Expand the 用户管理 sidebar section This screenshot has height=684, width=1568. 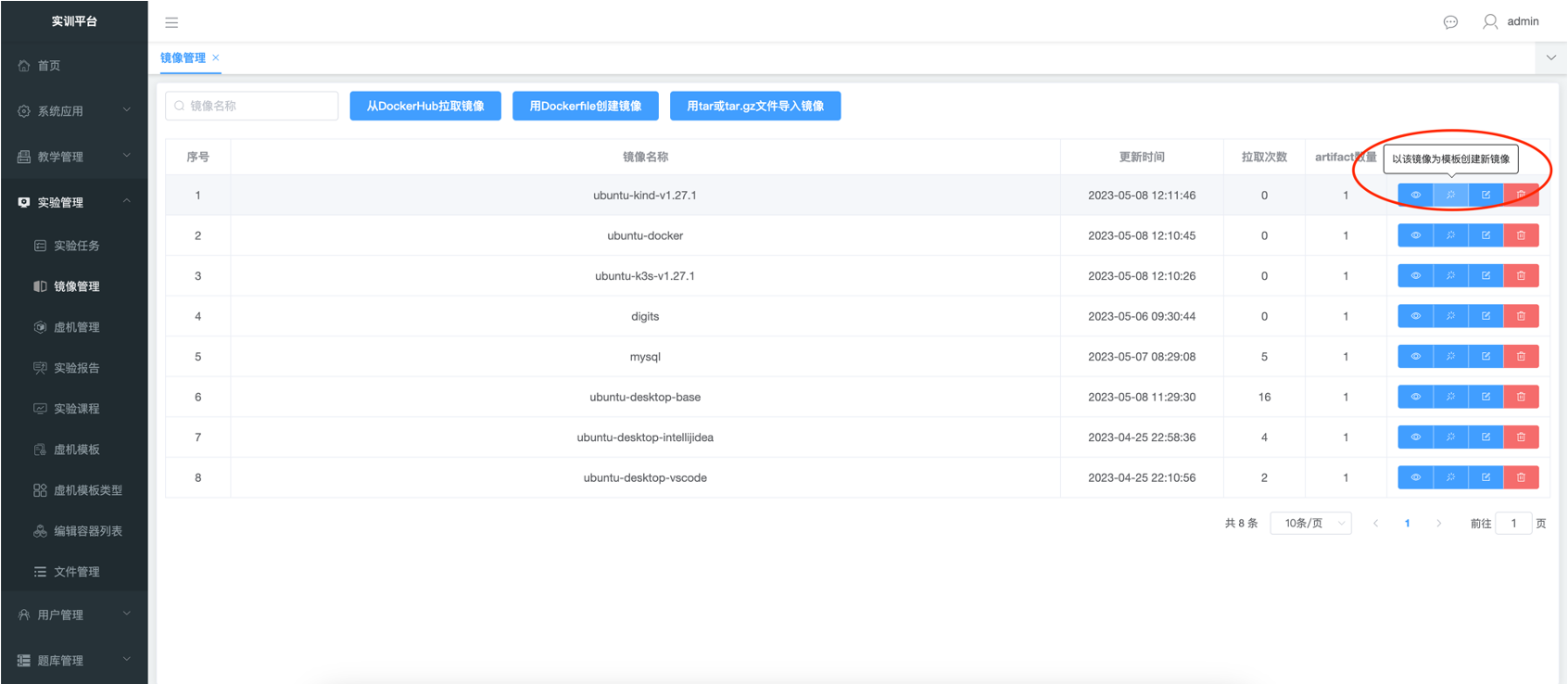[x=74, y=614]
